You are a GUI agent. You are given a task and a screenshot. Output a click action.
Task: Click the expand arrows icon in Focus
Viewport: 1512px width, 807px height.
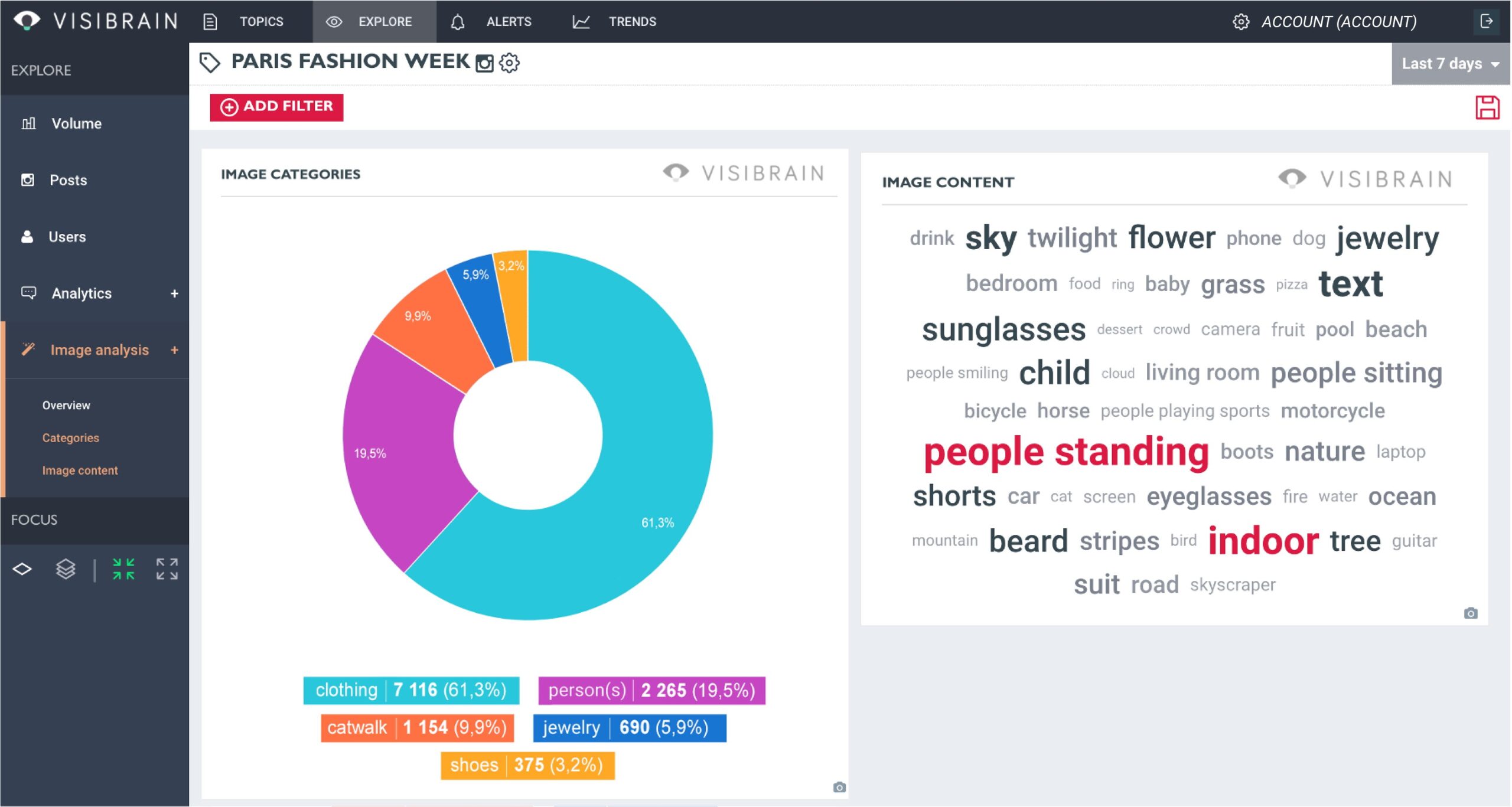(167, 569)
